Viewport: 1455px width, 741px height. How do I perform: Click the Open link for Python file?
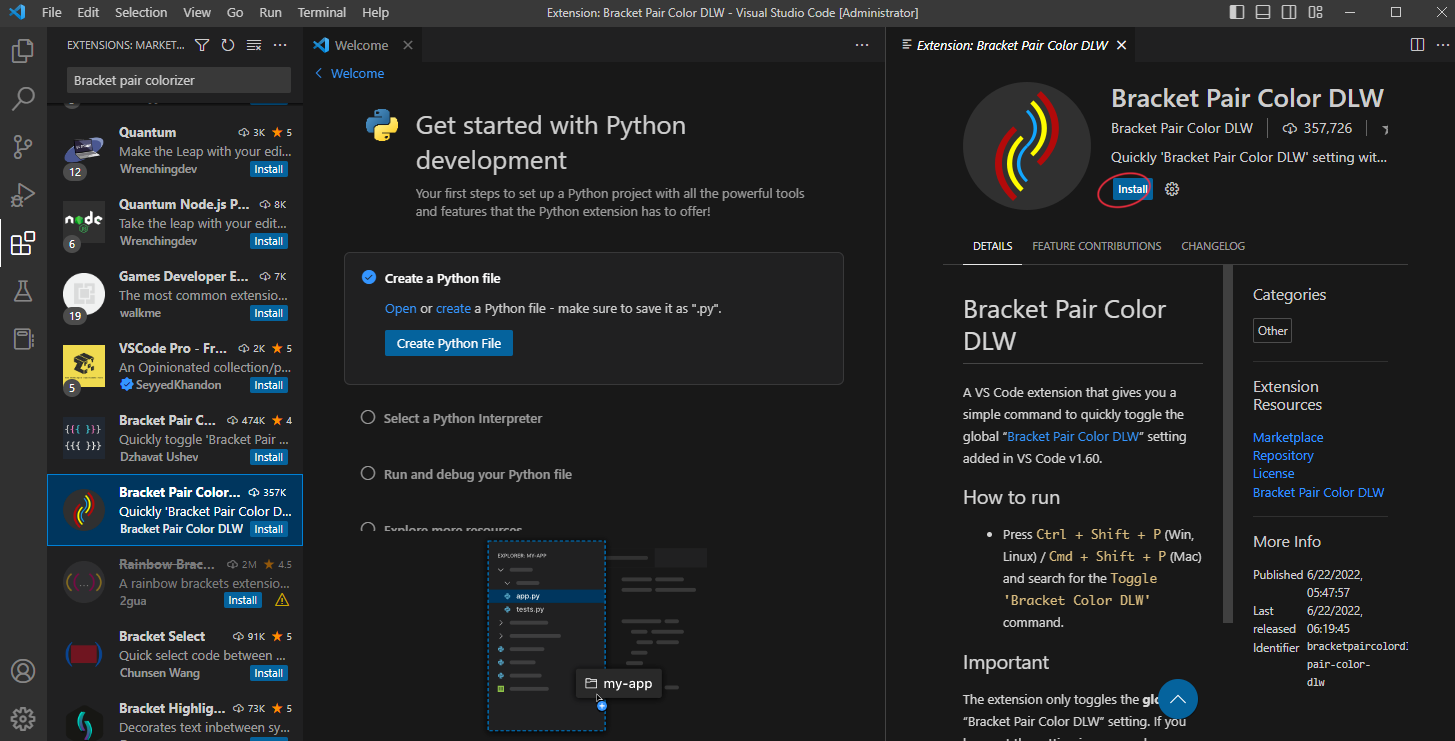point(400,309)
